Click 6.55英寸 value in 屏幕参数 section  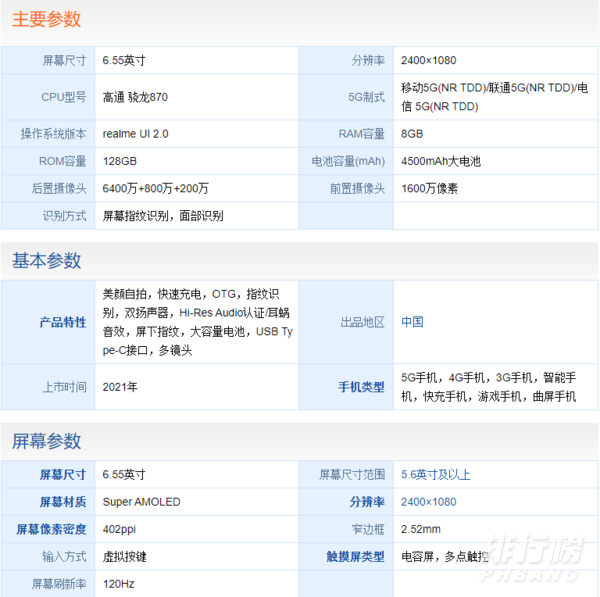[124, 475]
